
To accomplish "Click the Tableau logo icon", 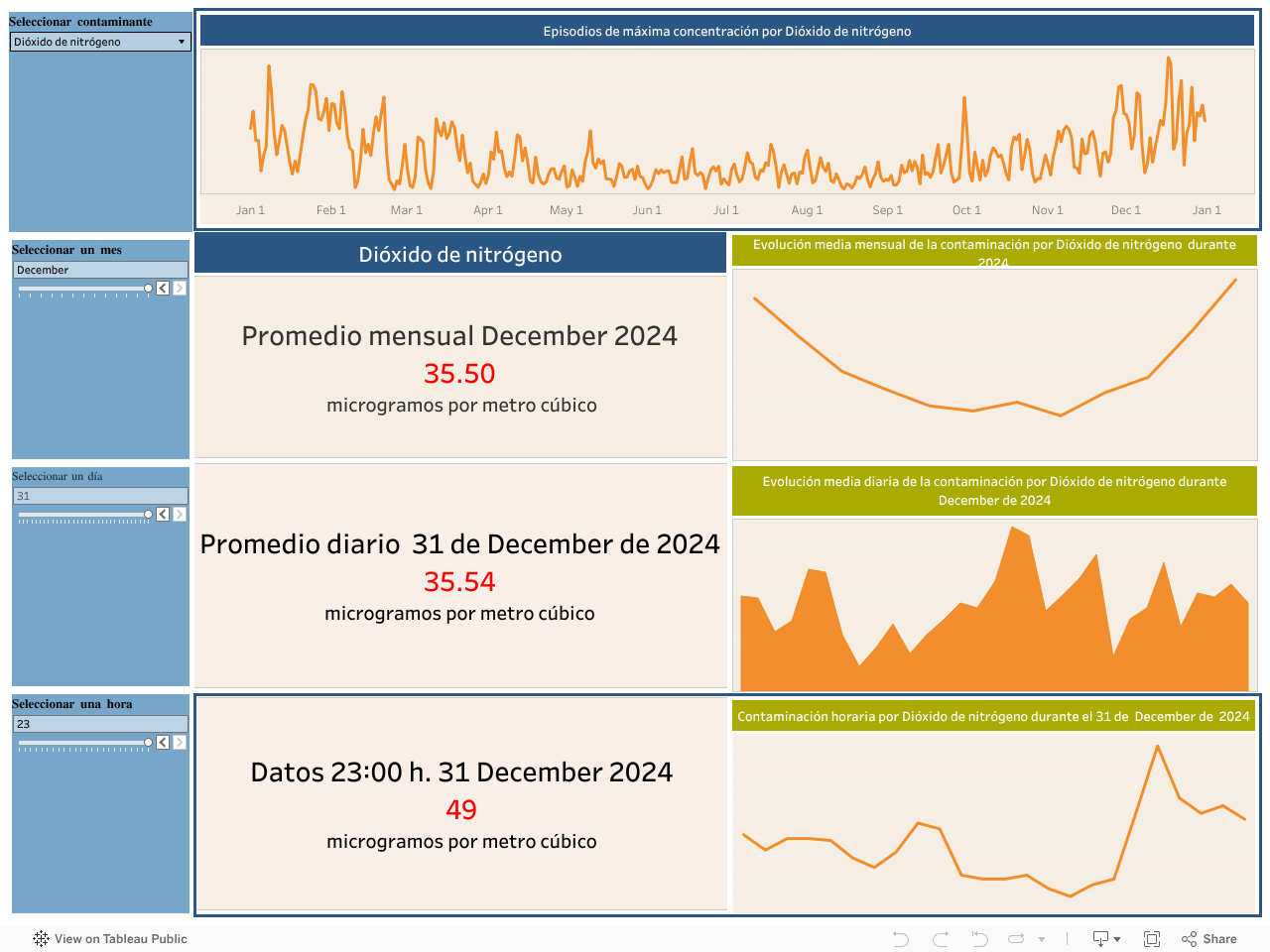I will tap(41, 939).
